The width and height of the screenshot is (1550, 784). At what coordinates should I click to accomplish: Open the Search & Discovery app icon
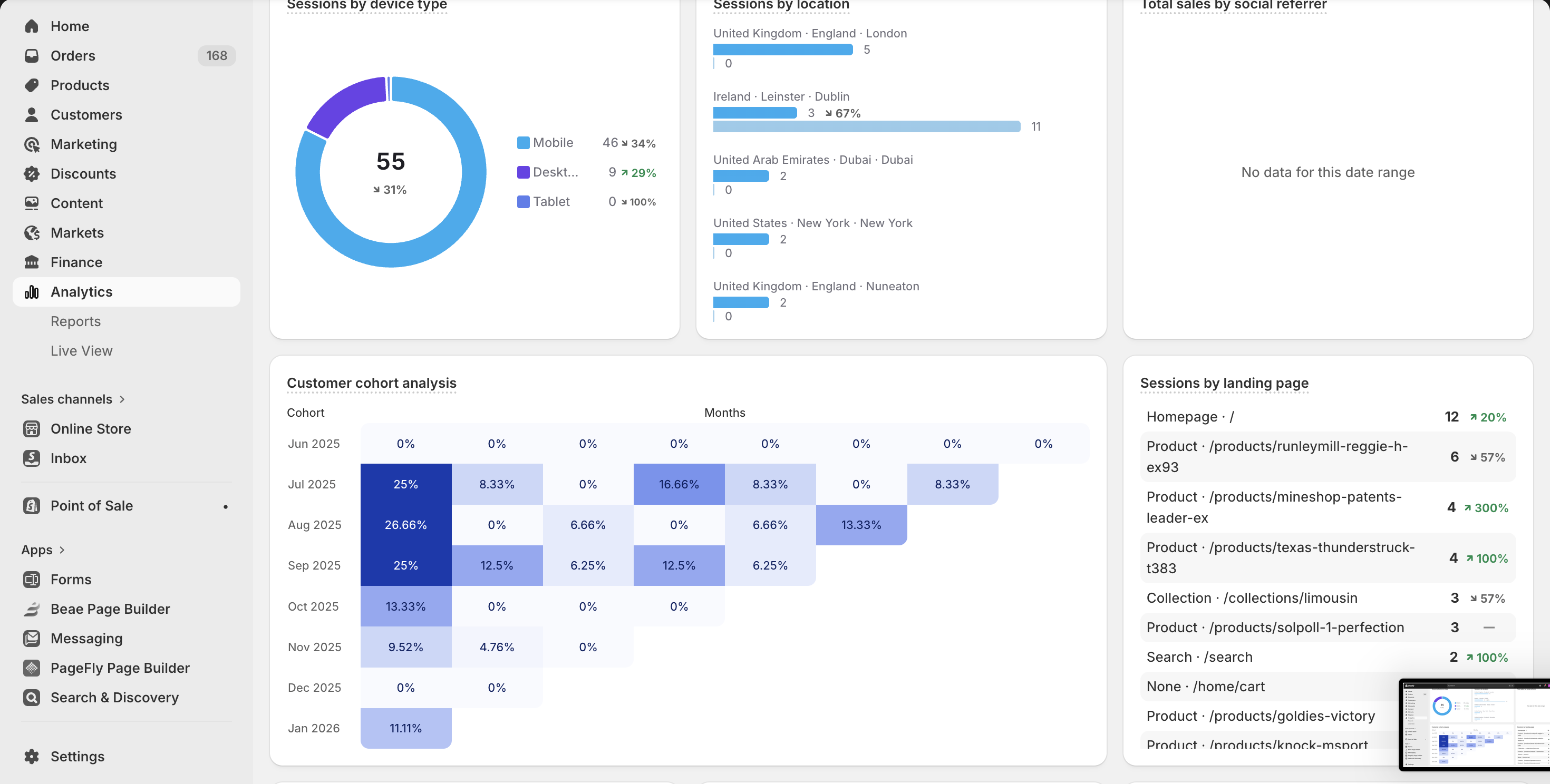click(x=32, y=697)
